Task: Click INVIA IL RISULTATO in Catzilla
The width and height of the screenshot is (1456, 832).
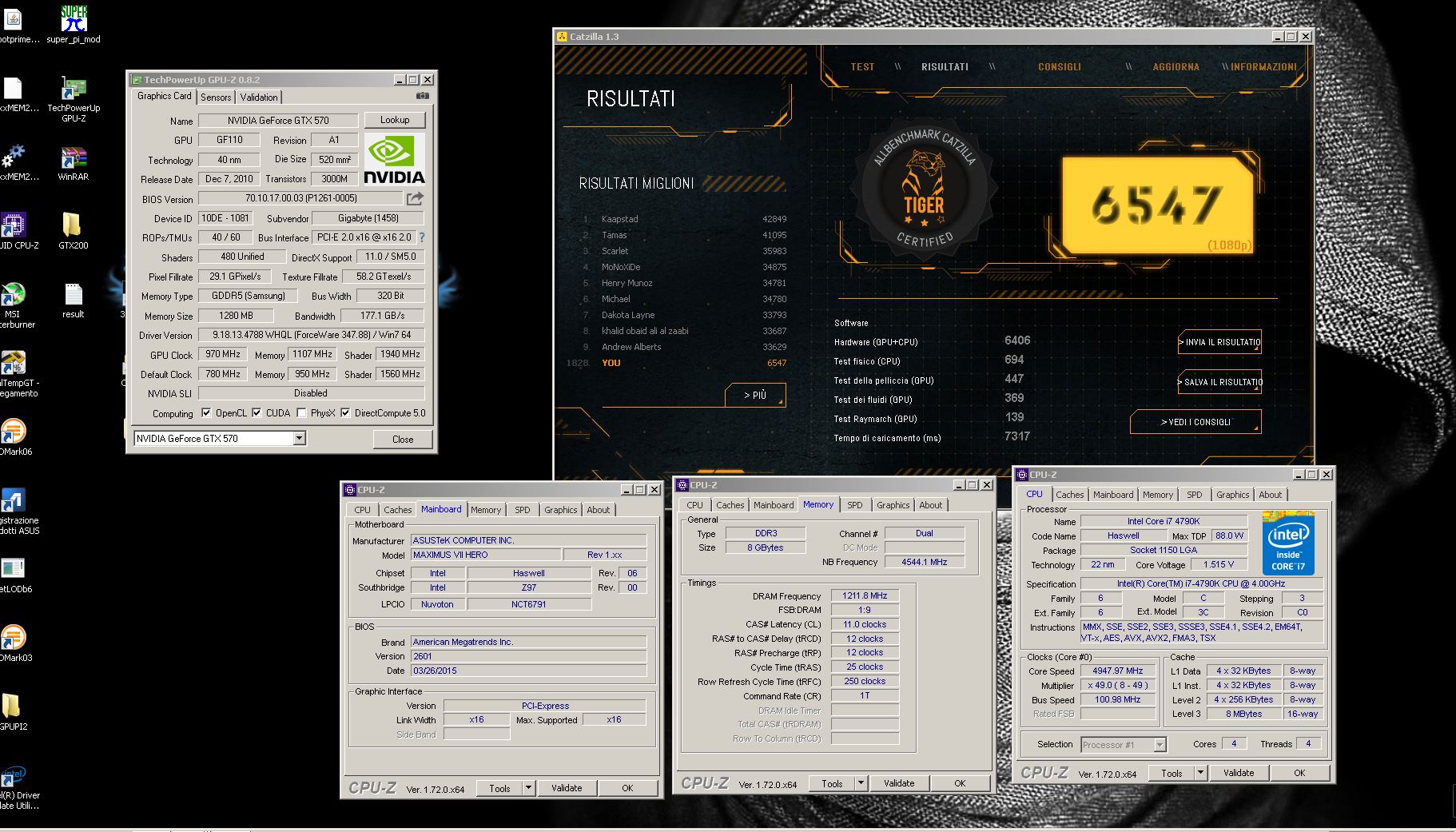Action: (x=1220, y=342)
